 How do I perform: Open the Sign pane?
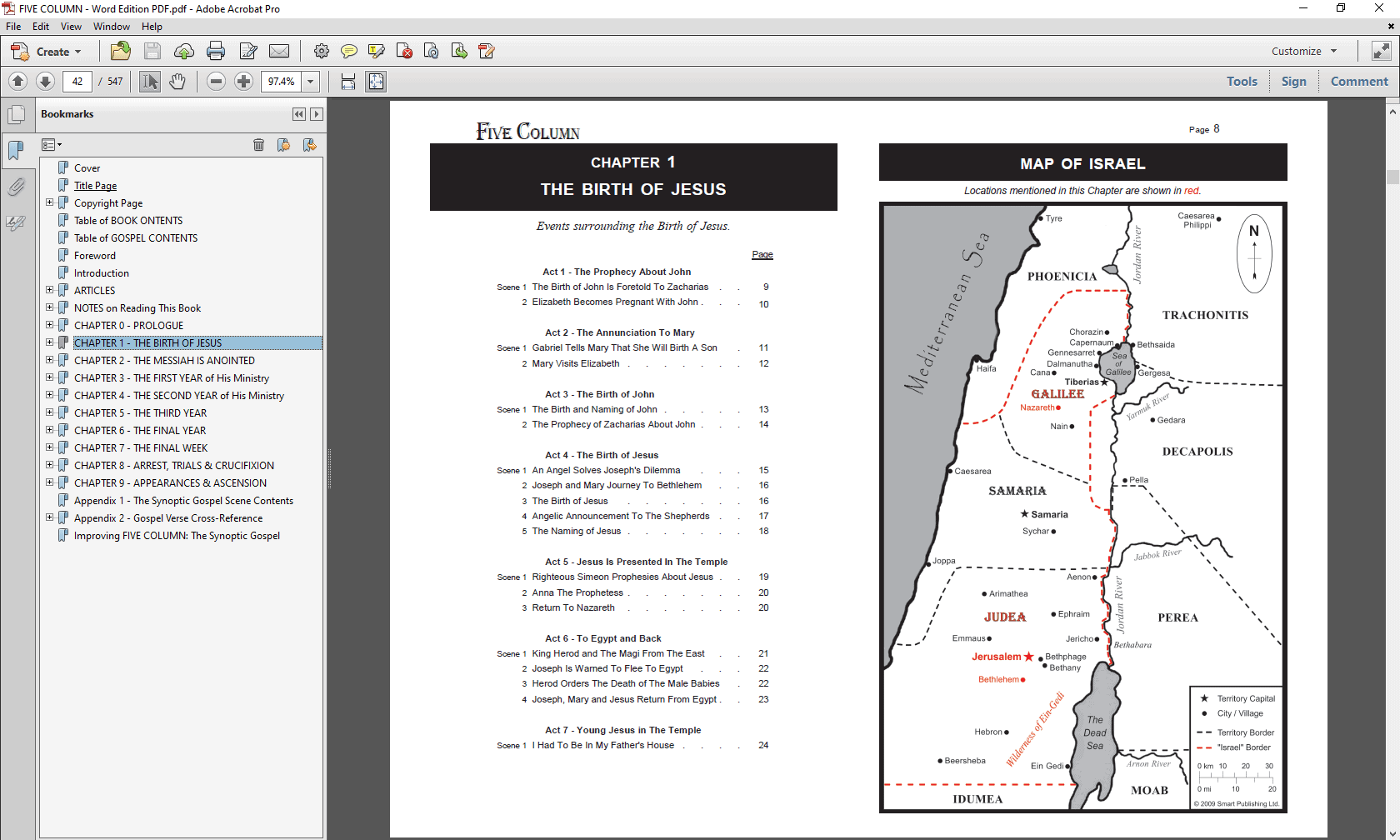(1294, 82)
